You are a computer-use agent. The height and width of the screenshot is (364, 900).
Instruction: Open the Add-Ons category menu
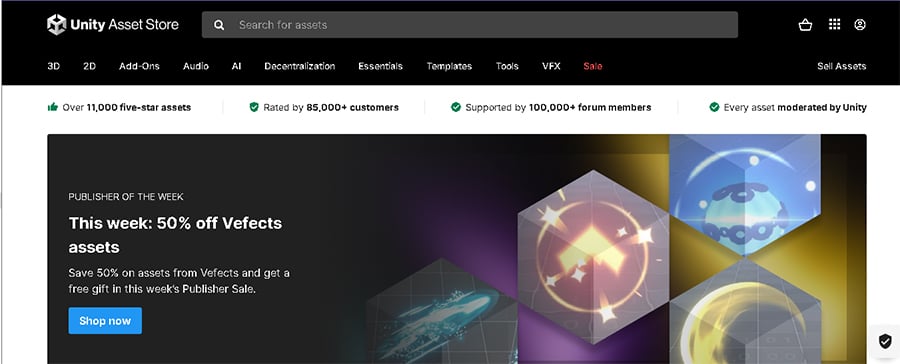[x=139, y=66]
